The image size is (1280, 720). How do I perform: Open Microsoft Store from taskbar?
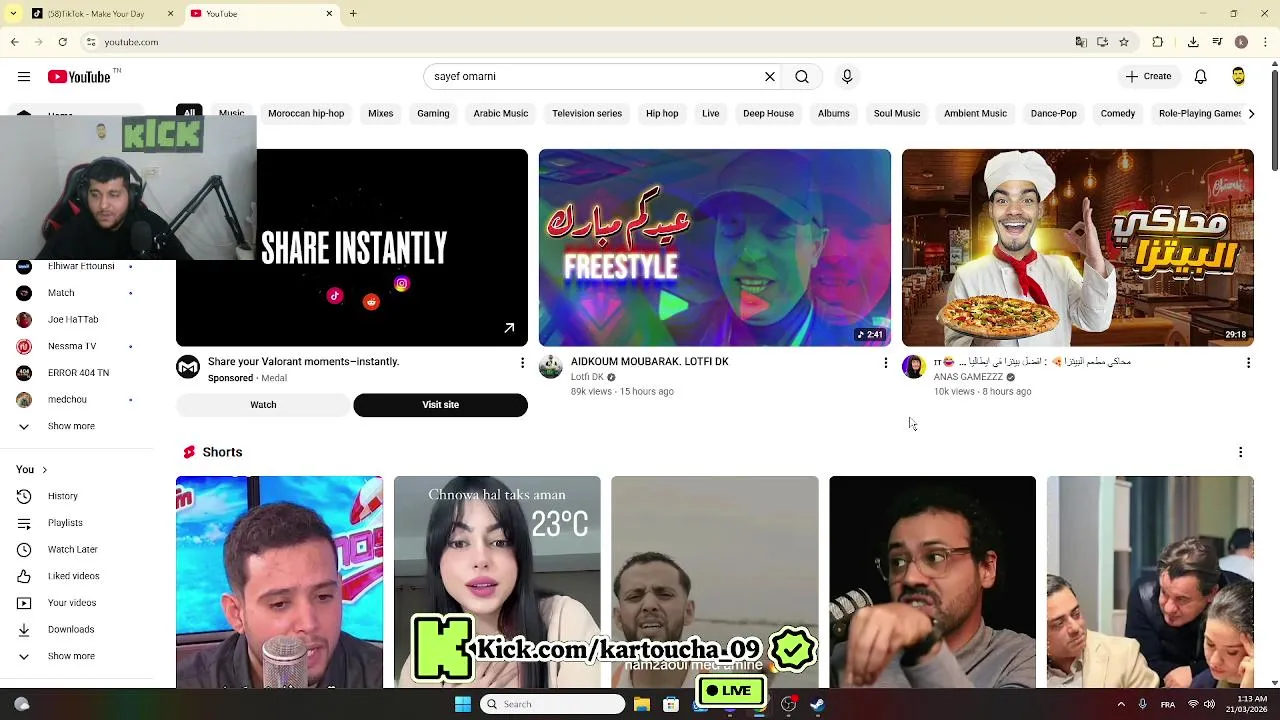click(671, 704)
